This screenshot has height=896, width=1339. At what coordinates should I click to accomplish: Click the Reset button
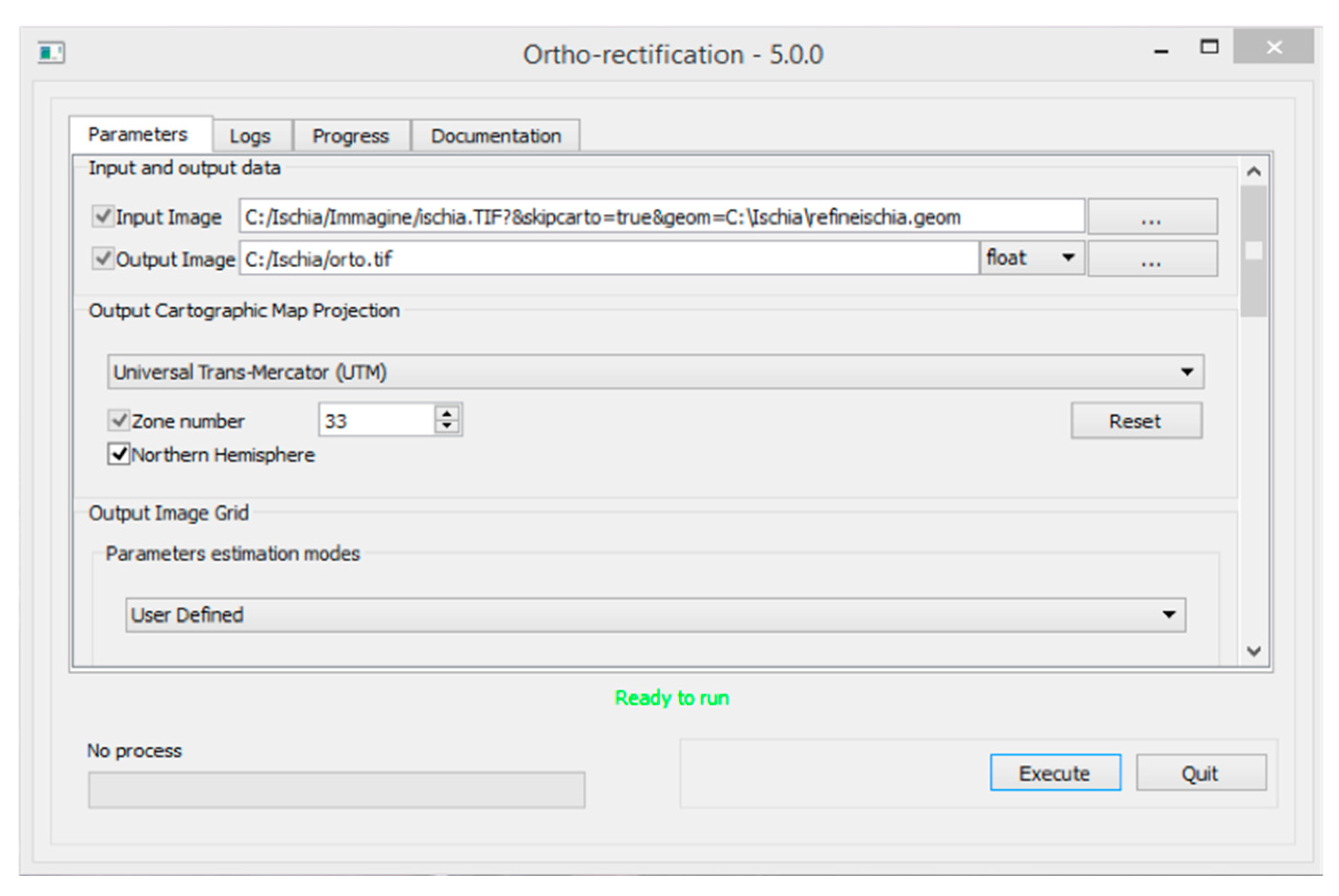[1135, 421]
